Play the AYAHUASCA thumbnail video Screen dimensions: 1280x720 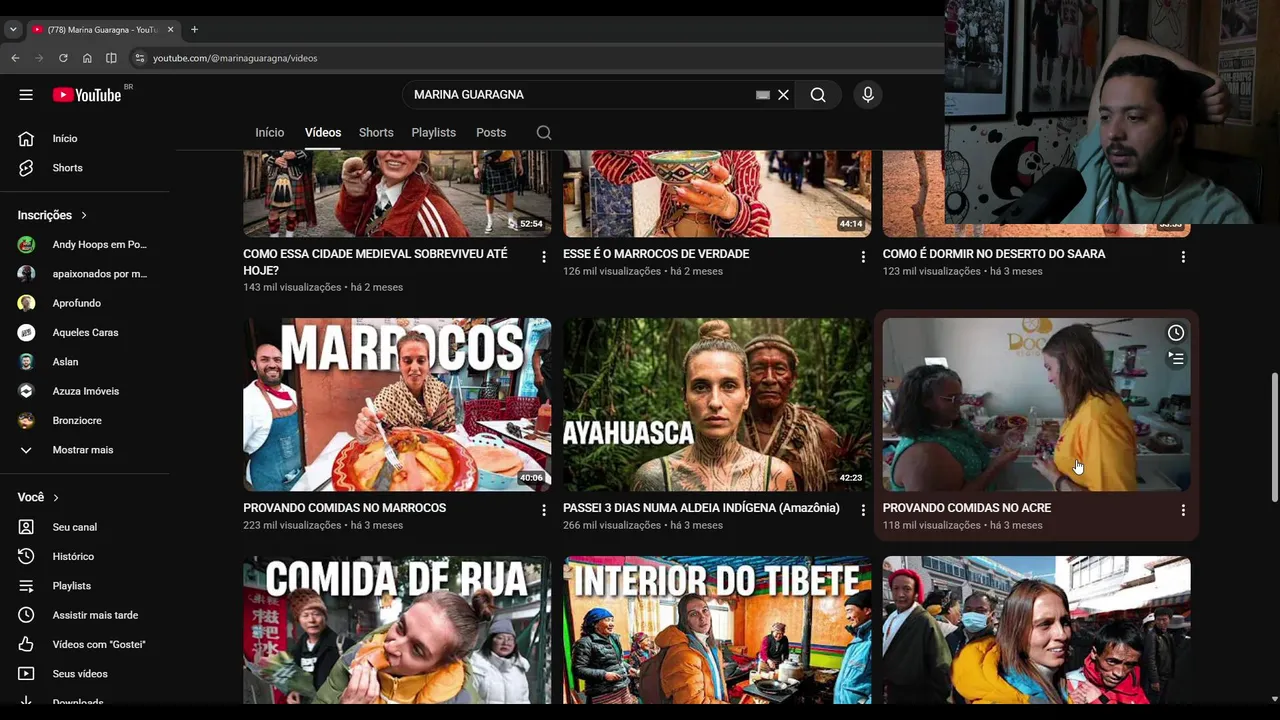tap(717, 405)
